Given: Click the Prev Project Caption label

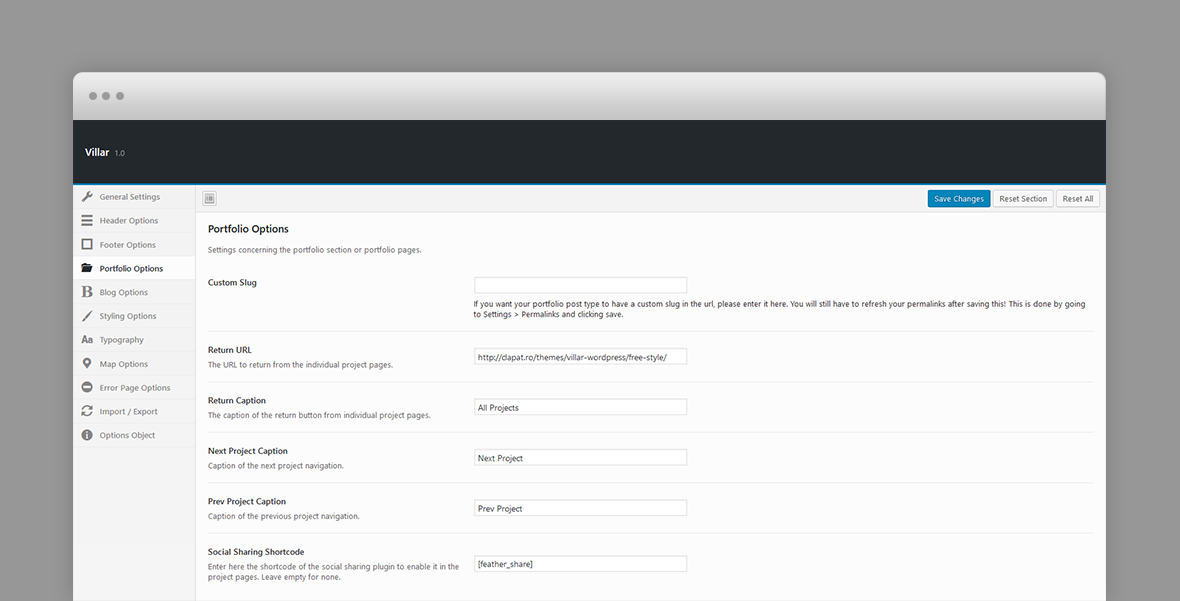Looking at the screenshot, I should [x=247, y=501].
